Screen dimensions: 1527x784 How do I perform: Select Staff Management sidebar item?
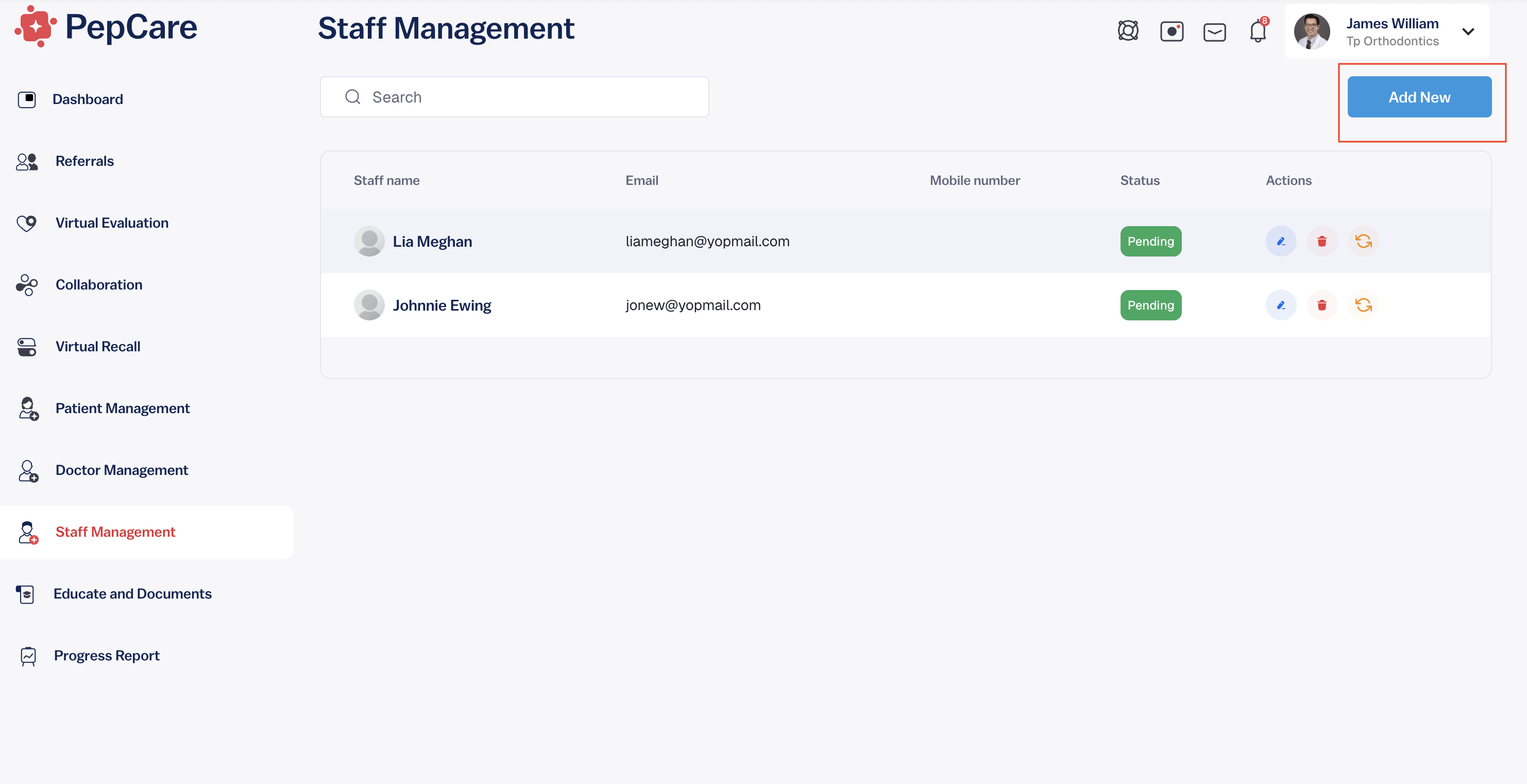[x=146, y=532]
